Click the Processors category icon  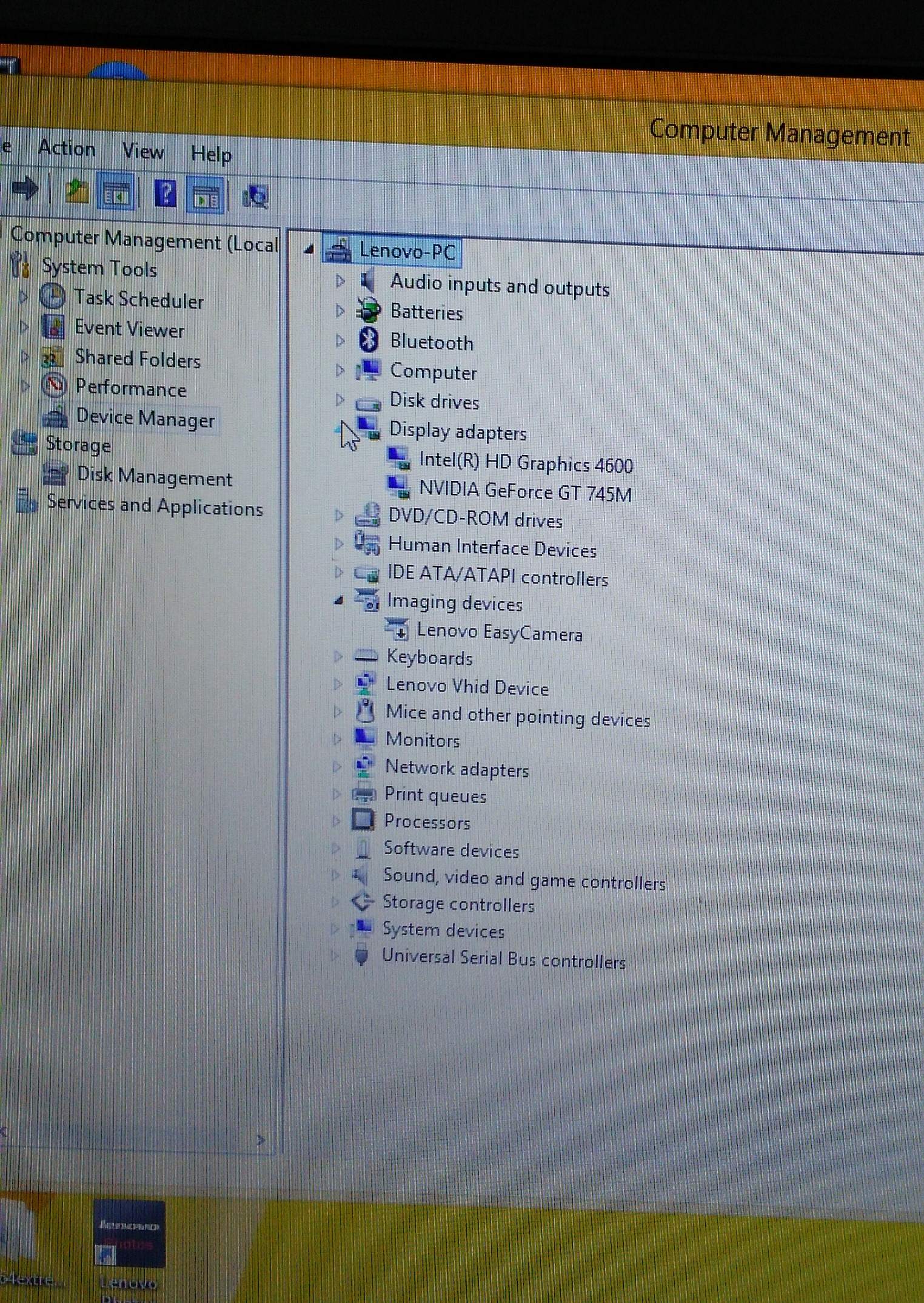[363, 820]
